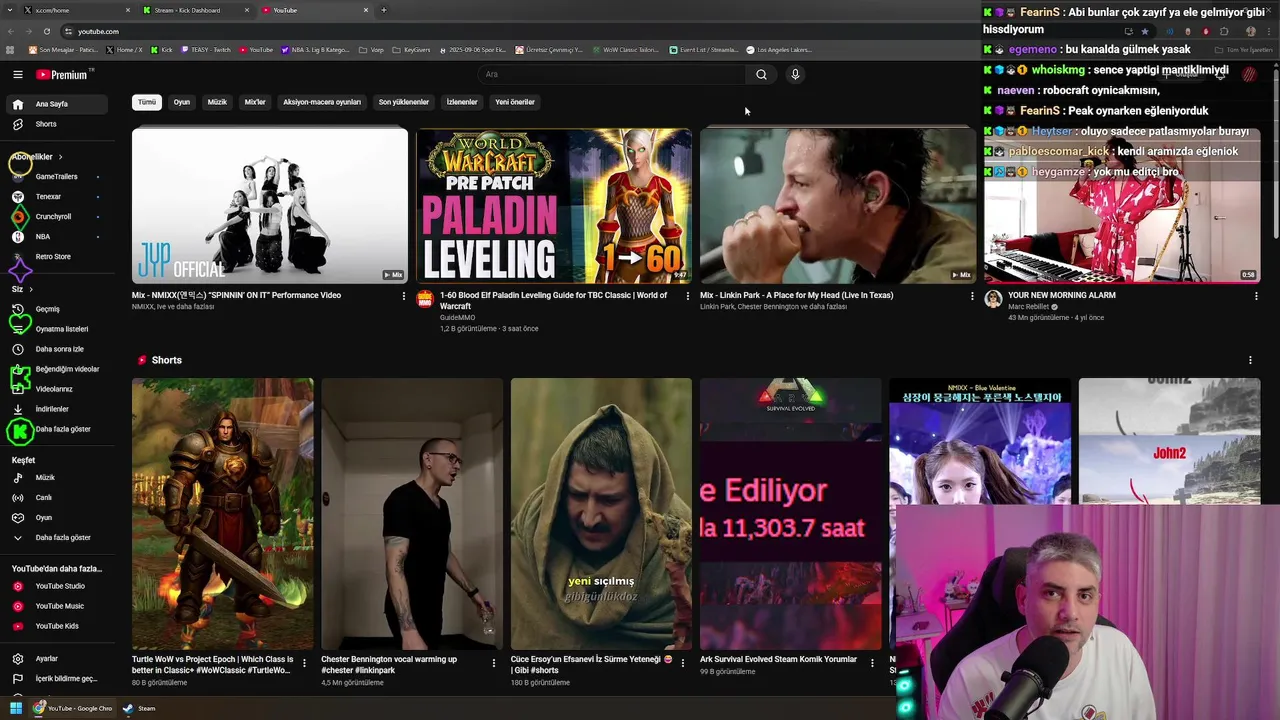Screen dimensions: 1280x720
Task: Open YouTube Studio from the sidebar
Action: point(58,586)
